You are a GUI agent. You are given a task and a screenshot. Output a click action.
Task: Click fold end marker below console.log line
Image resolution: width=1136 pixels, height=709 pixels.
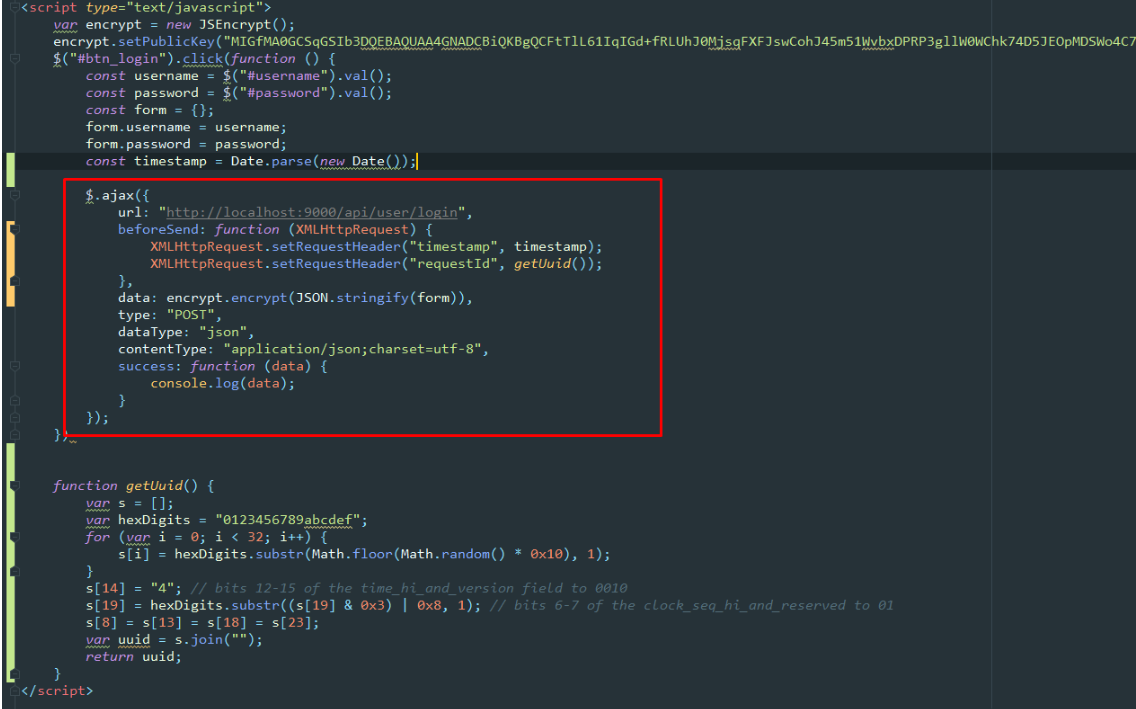click(x=14, y=400)
